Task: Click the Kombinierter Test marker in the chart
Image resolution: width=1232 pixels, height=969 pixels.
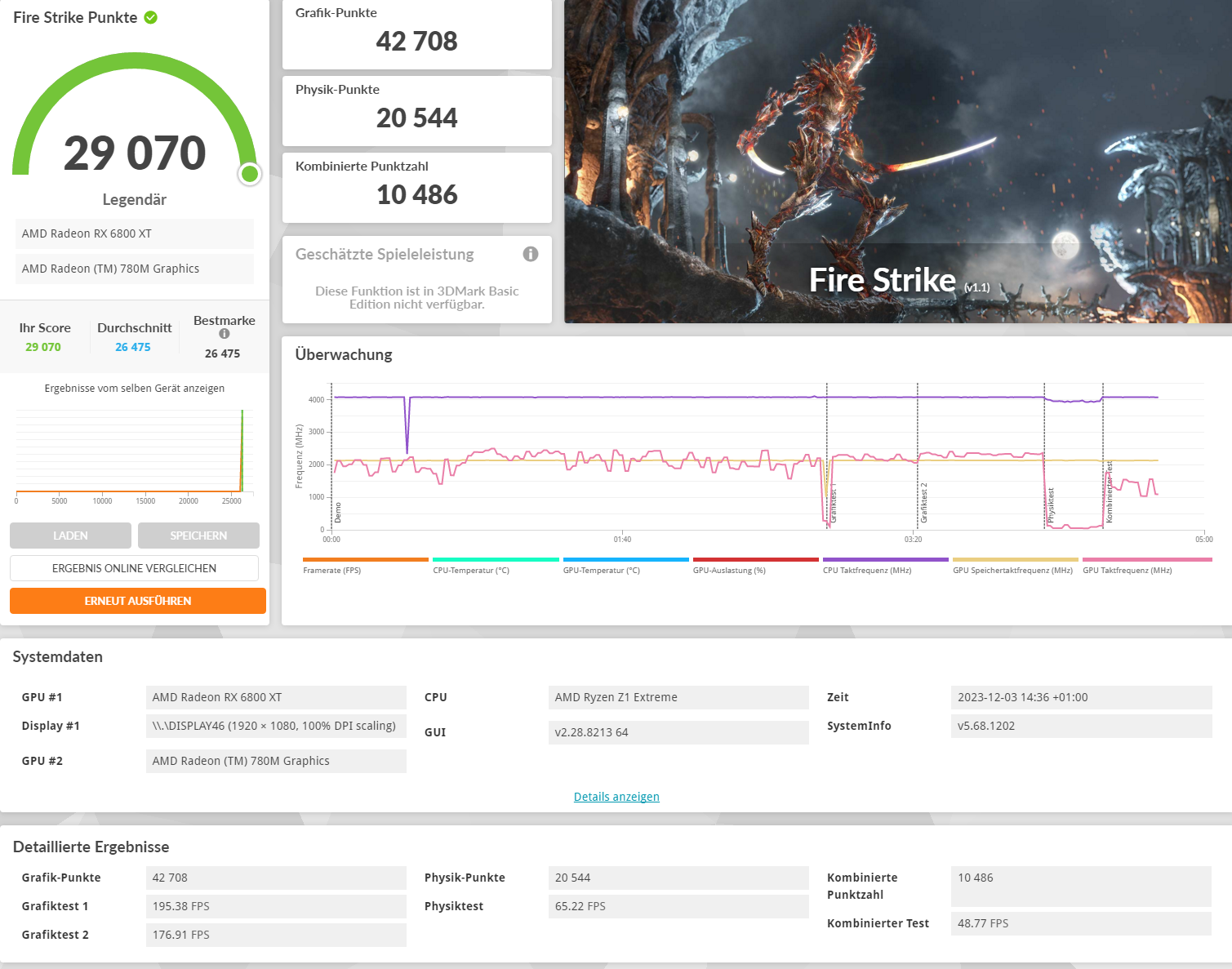Action: click(1109, 491)
